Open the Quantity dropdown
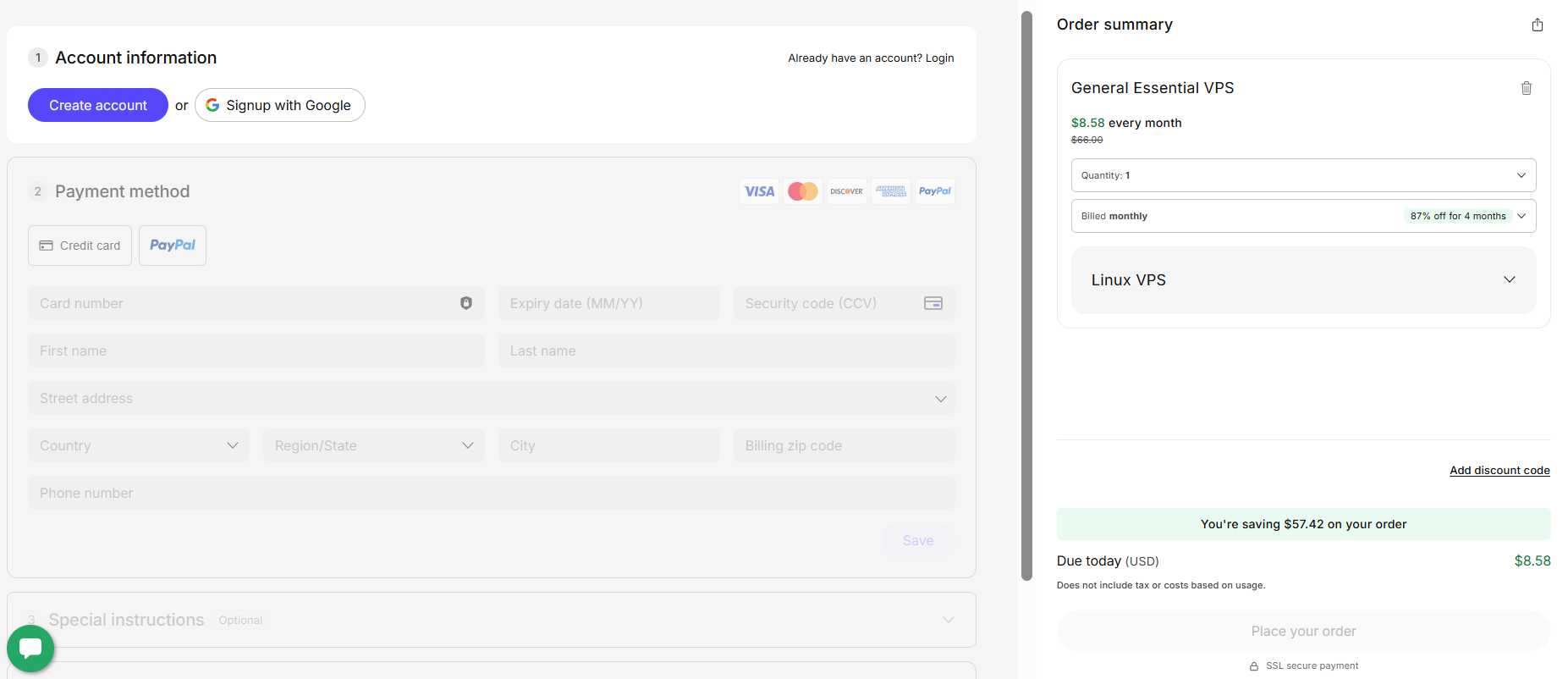1568x679 pixels. [1303, 175]
